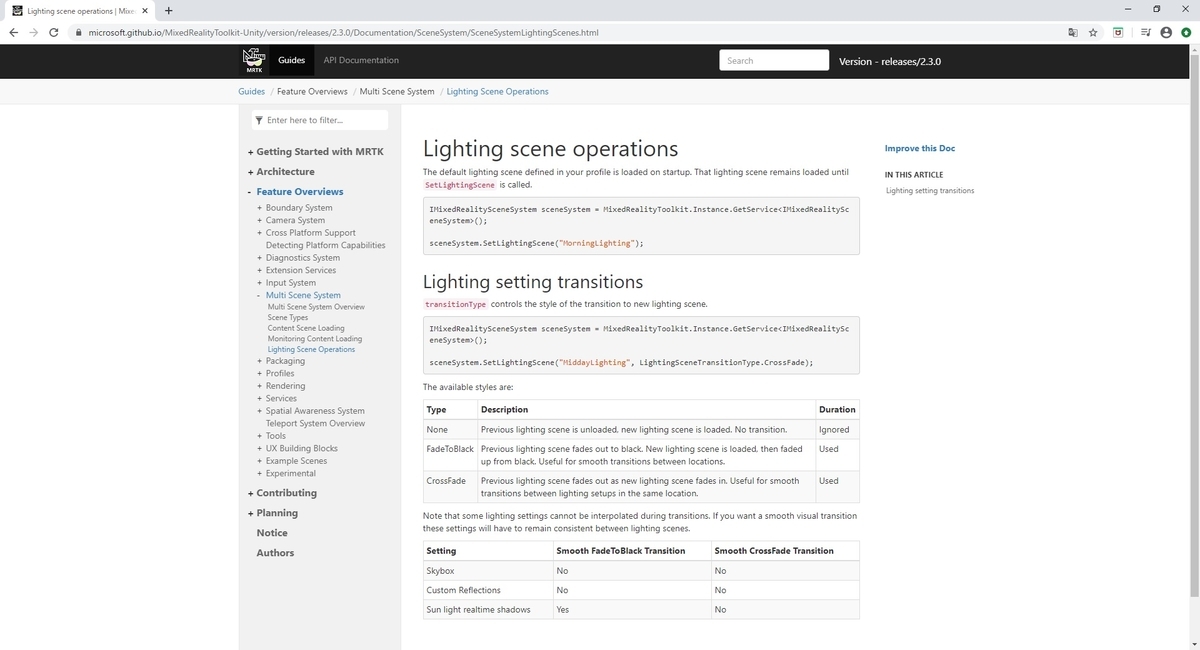1200x650 pixels.
Task: Jump to Lighting setting transitions in article
Action: click(x=930, y=190)
